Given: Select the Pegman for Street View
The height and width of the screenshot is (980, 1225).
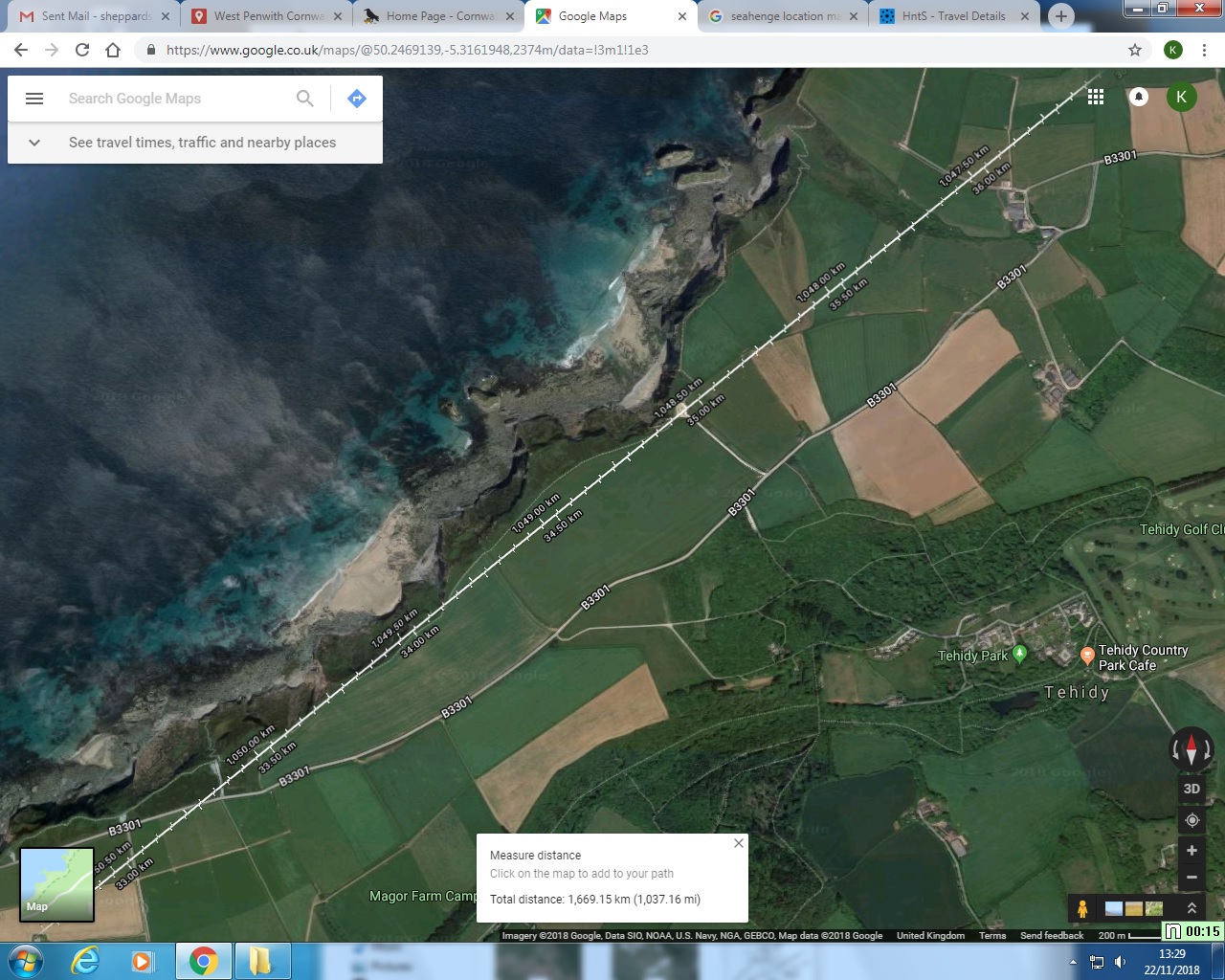Looking at the screenshot, I should (1082, 909).
